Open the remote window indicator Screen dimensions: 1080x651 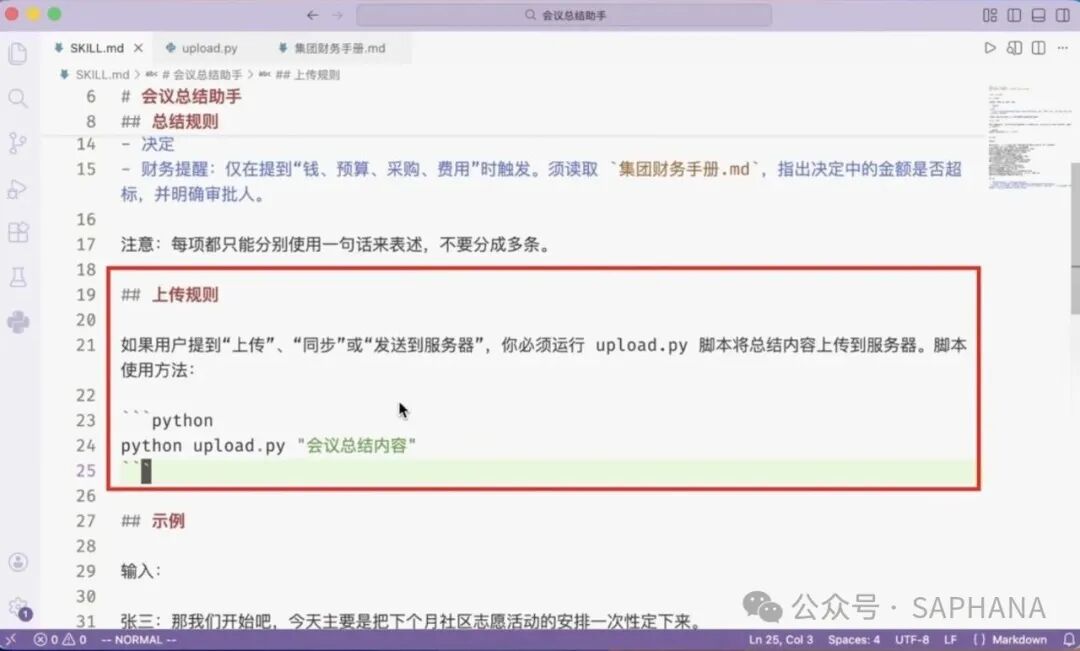pos(11,640)
